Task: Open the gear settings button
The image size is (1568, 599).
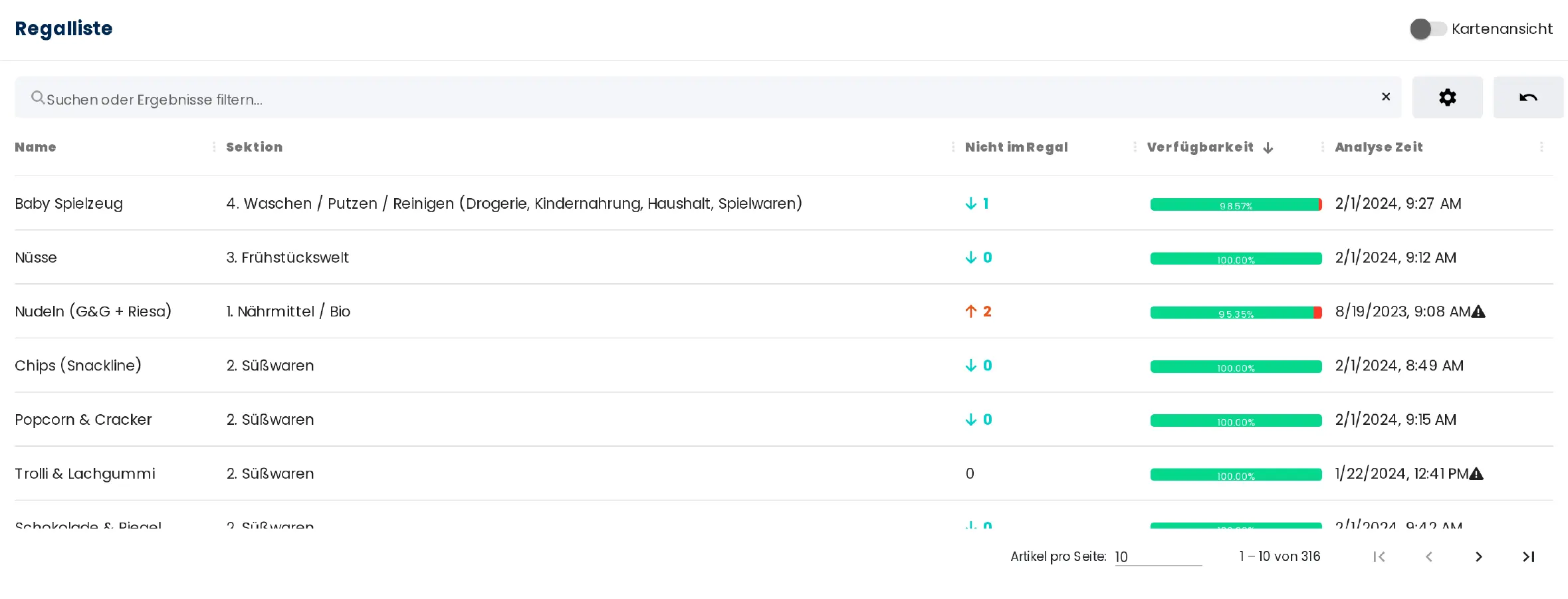Action: coord(1447,98)
